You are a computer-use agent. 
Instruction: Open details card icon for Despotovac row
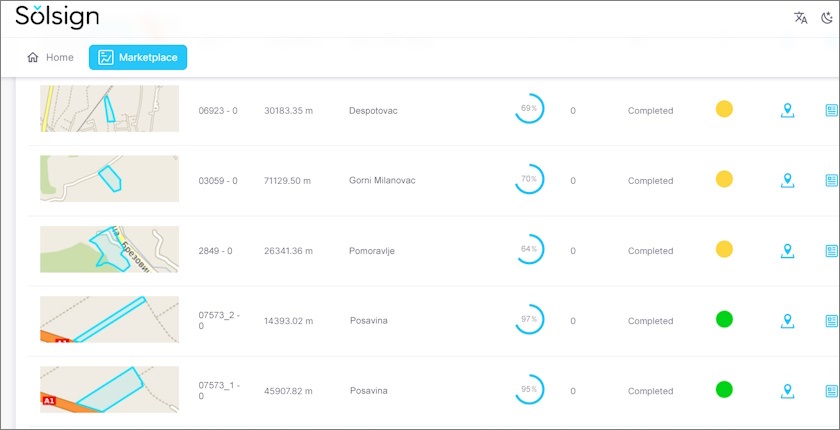click(831, 110)
